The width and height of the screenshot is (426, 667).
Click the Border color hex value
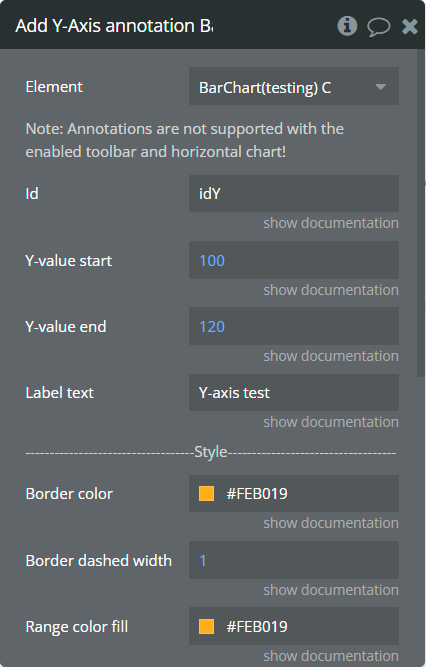[x=257, y=494]
